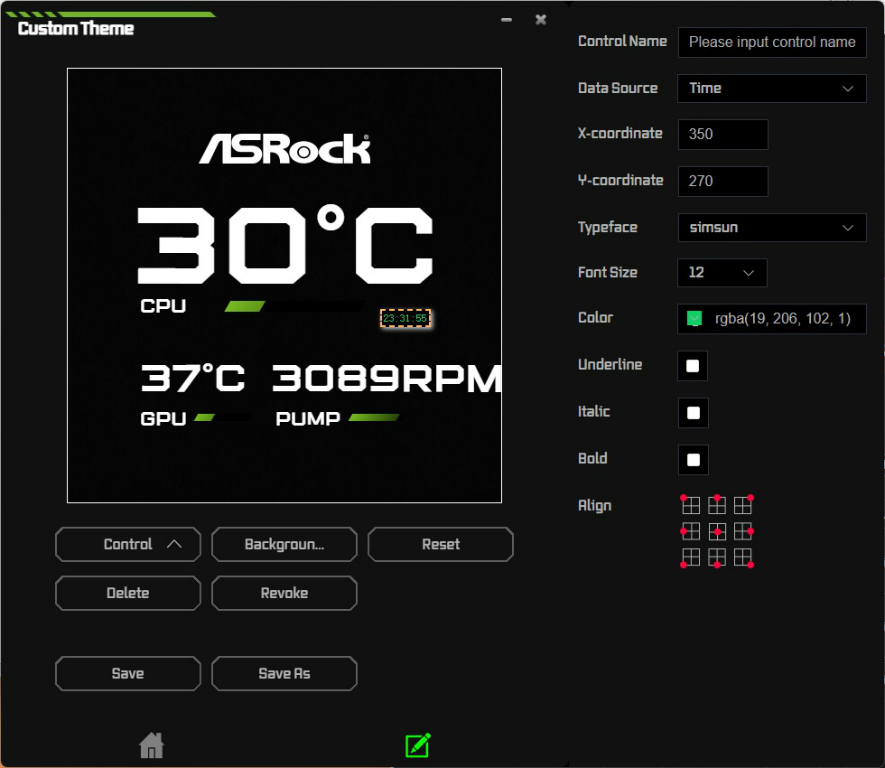
Task: Select the top-right align icon
Action: 743,505
